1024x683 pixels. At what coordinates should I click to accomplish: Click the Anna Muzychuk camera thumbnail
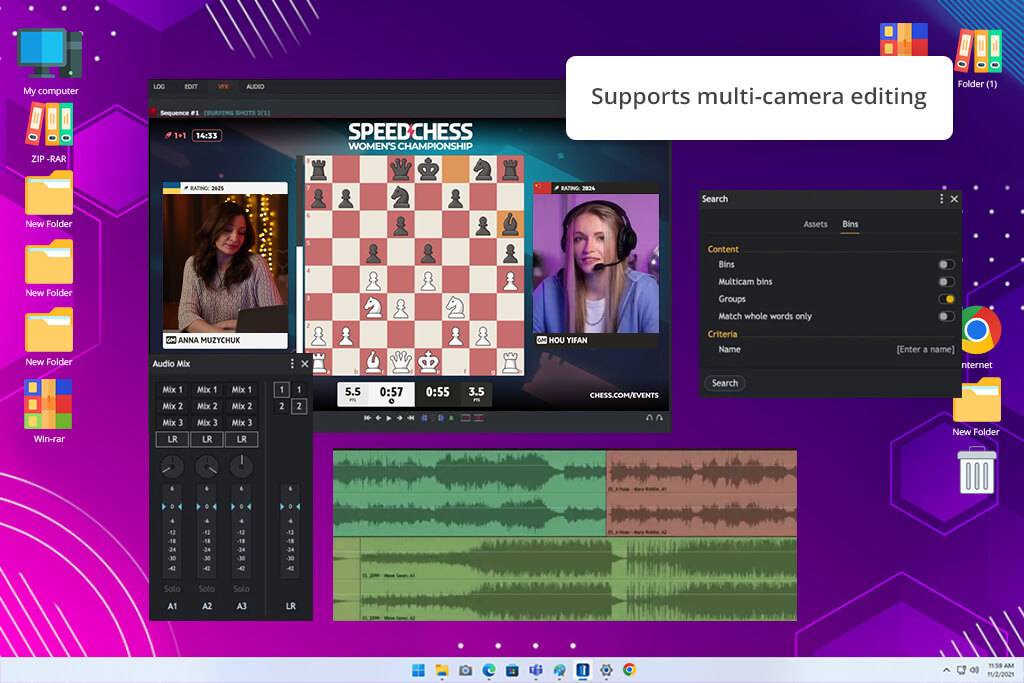tap(225, 265)
